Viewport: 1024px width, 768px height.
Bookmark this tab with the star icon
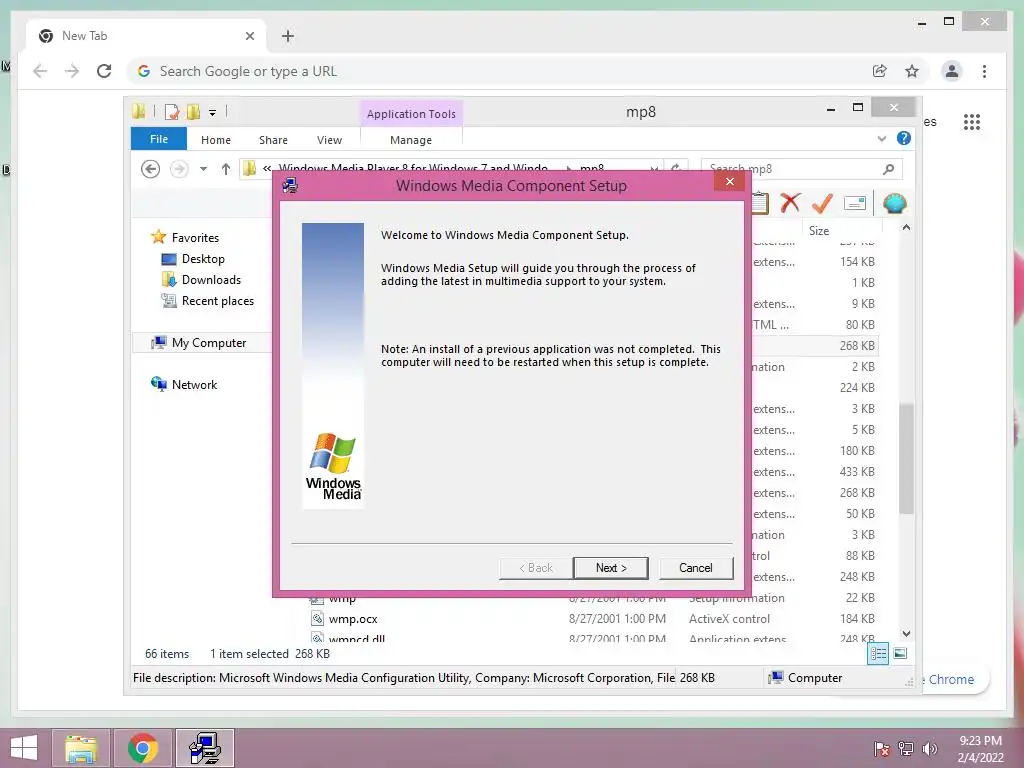coord(912,71)
